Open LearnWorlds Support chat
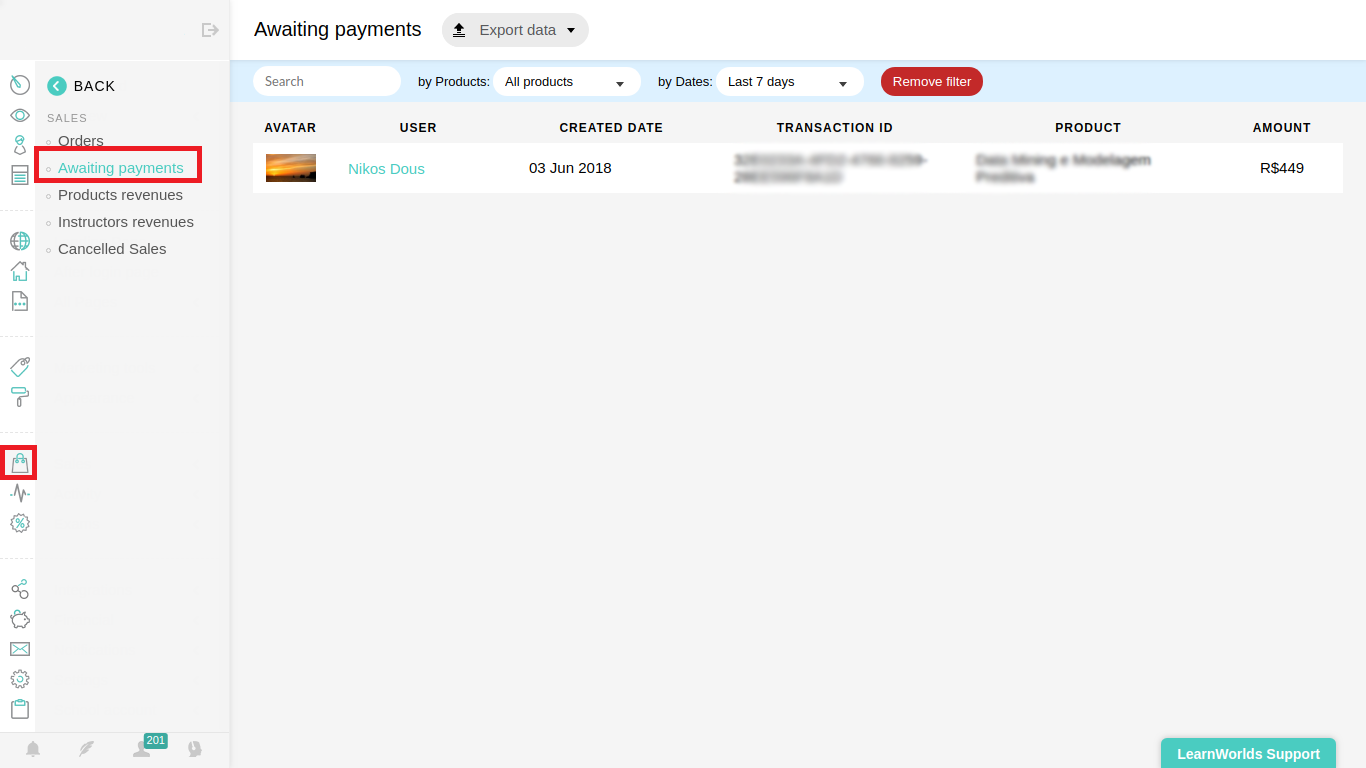 1248,753
